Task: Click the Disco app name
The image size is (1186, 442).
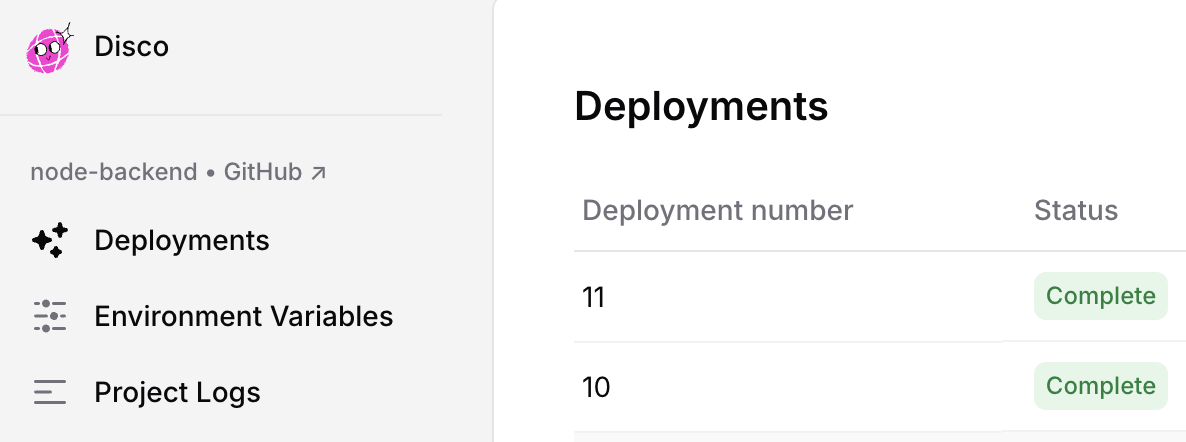Action: tap(131, 46)
